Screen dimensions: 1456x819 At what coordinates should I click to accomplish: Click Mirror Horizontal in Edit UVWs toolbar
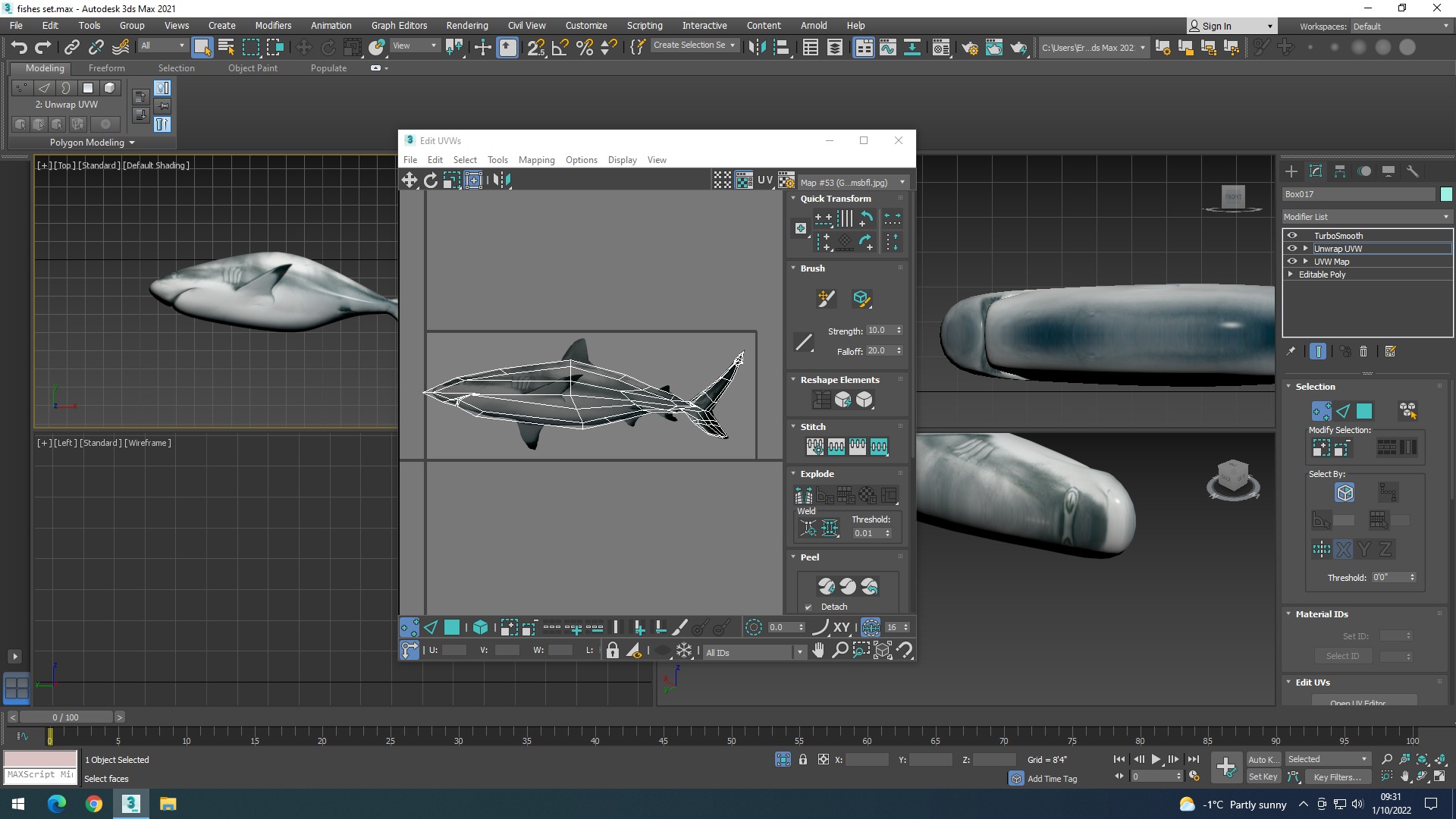pyautogui.click(x=501, y=180)
